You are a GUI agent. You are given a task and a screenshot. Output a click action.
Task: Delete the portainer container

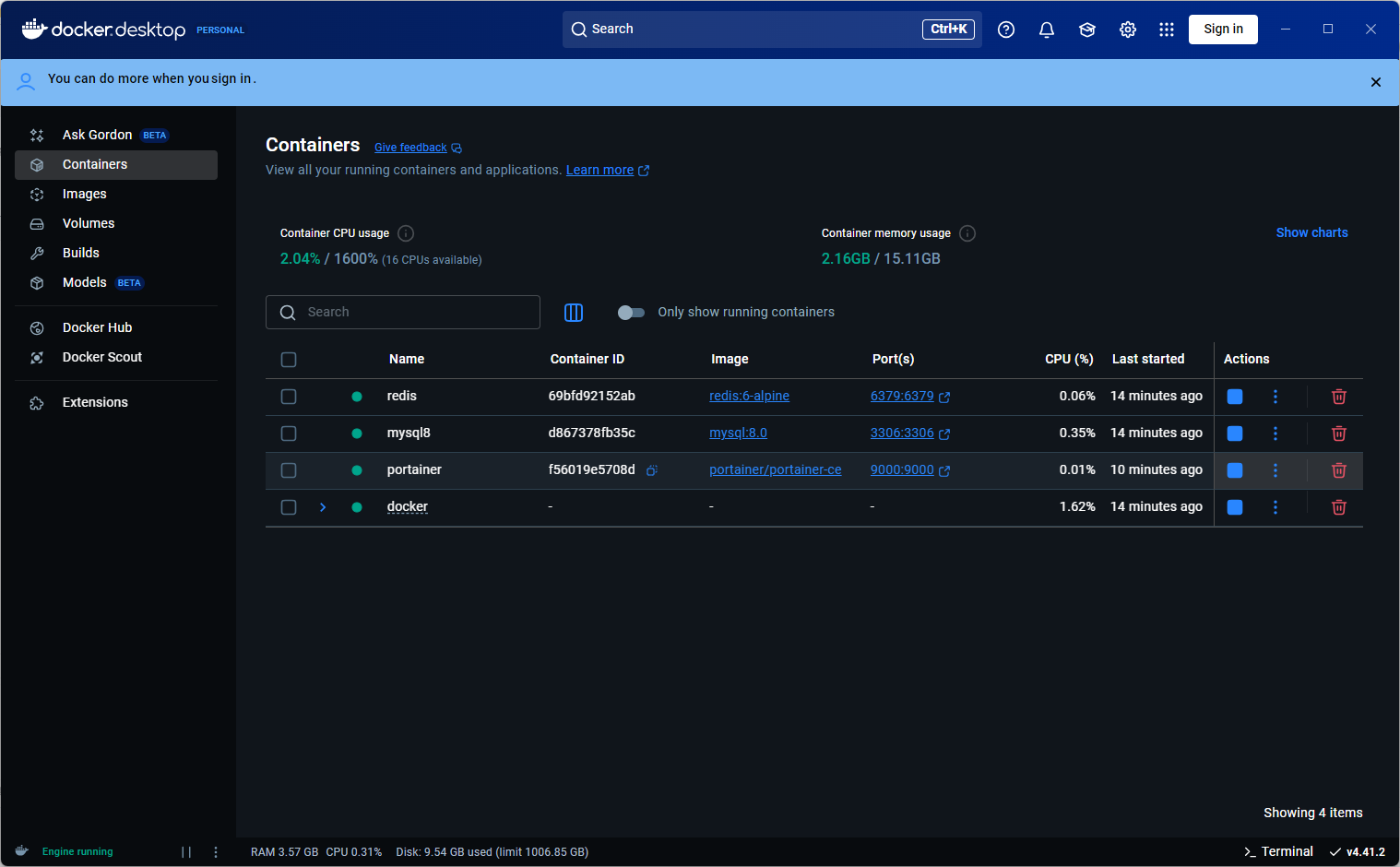click(1339, 470)
